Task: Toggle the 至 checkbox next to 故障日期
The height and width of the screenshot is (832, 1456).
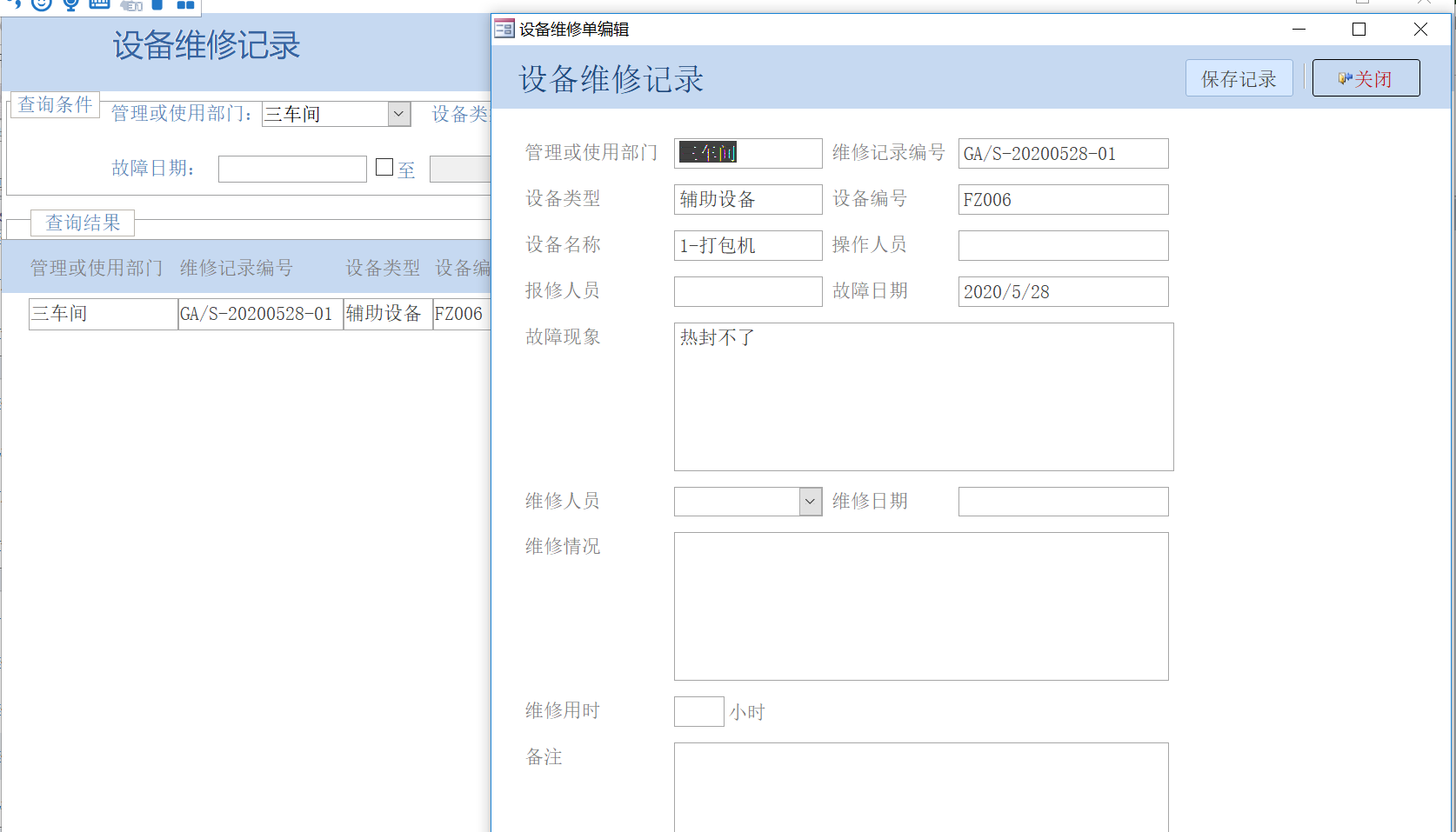Action: pyautogui.click(x=384, y=167)
